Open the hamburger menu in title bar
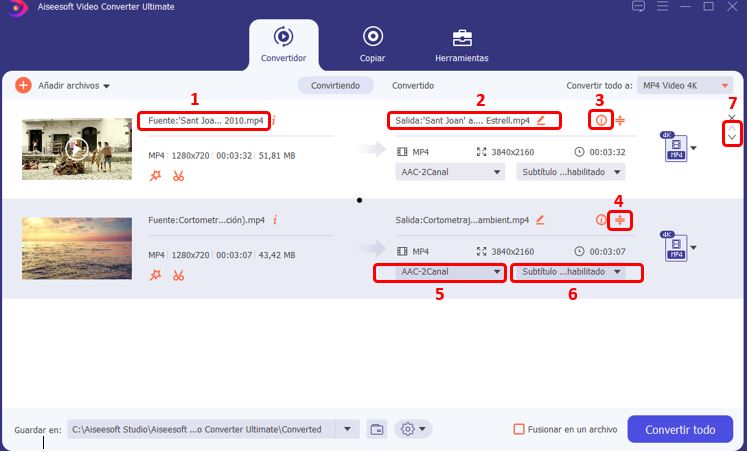The width and height of the screenshot is (750, 452). point(662,6)
